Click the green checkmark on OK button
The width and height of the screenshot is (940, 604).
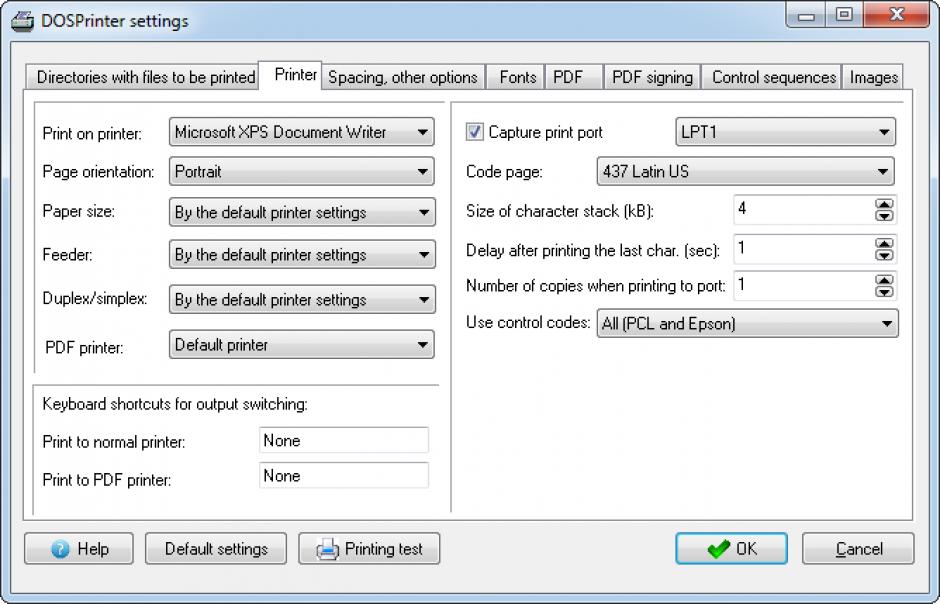[718, 549]
